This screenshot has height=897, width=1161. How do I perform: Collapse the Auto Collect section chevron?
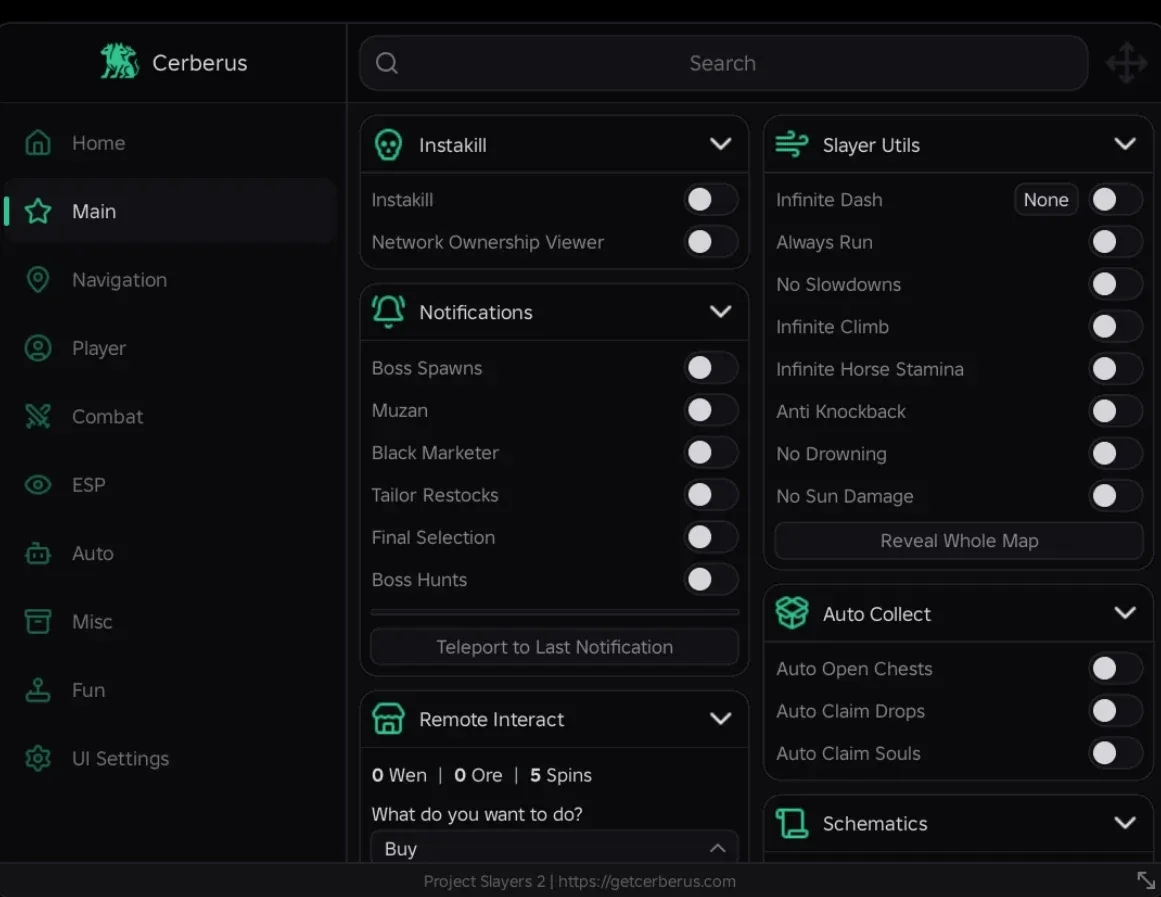1125,613
